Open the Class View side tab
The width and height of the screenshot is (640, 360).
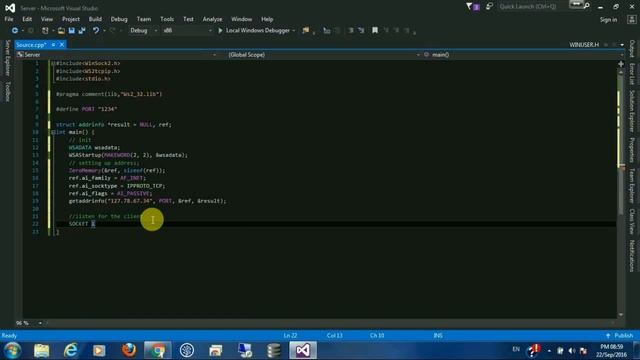pyautogui.click(x=632, y=221)
